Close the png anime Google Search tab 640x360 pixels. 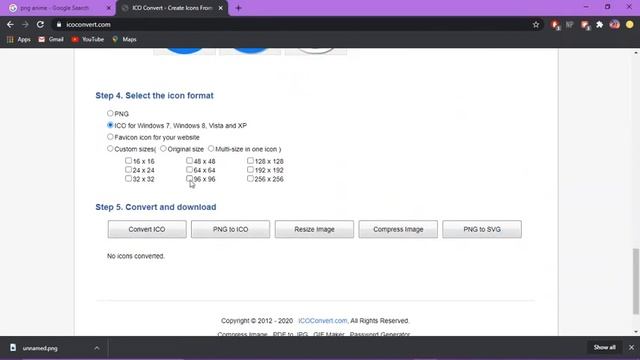[x=109, y=8]
